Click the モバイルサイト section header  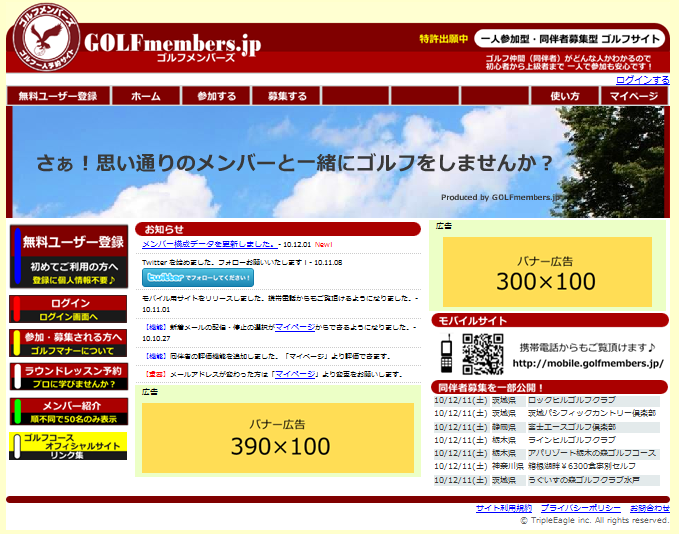click(550, 320)
